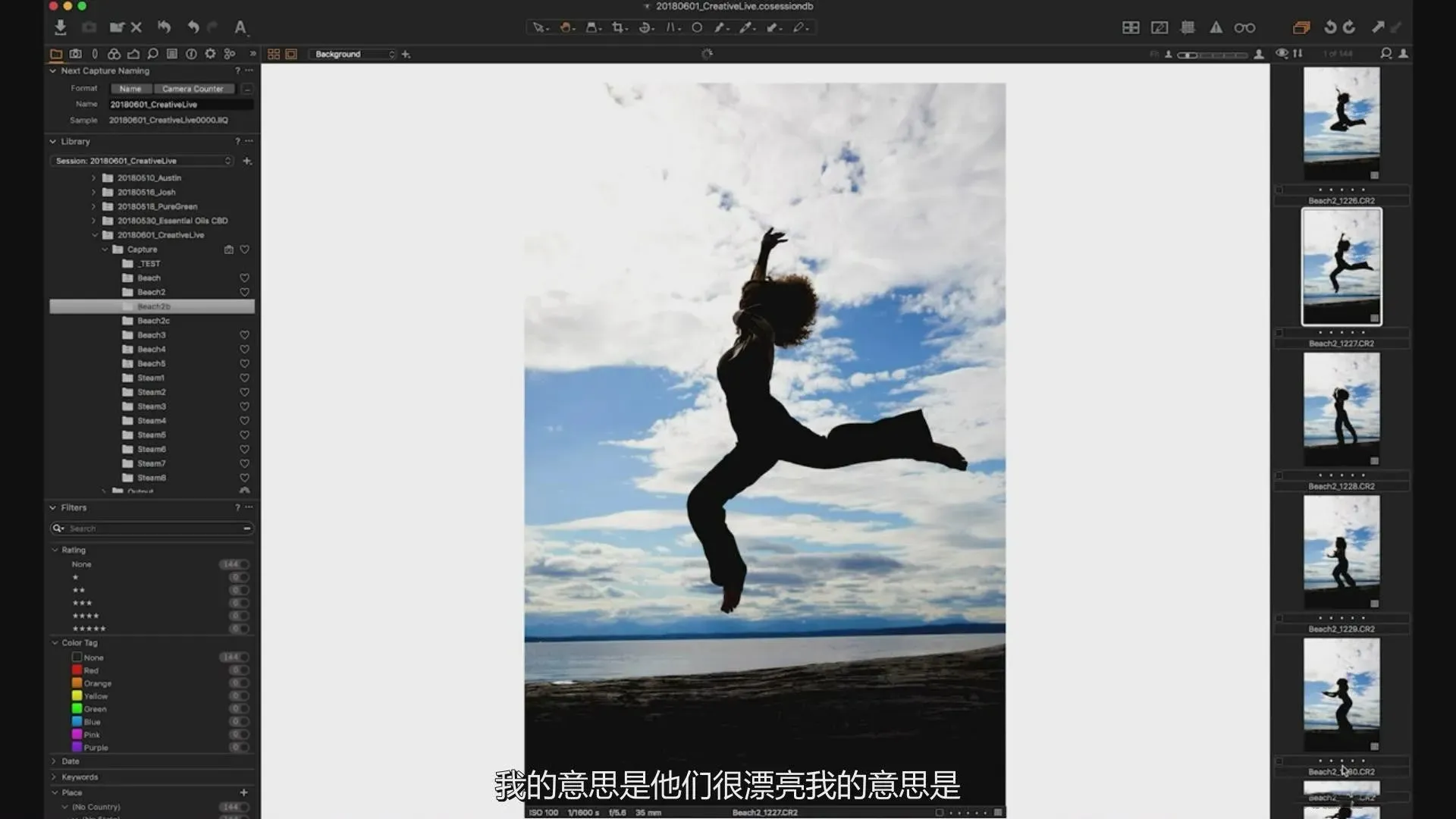Open the Color tool tab icon
Image resolution: width=1456 pixels, height=819 pixels.
(114, 54)
